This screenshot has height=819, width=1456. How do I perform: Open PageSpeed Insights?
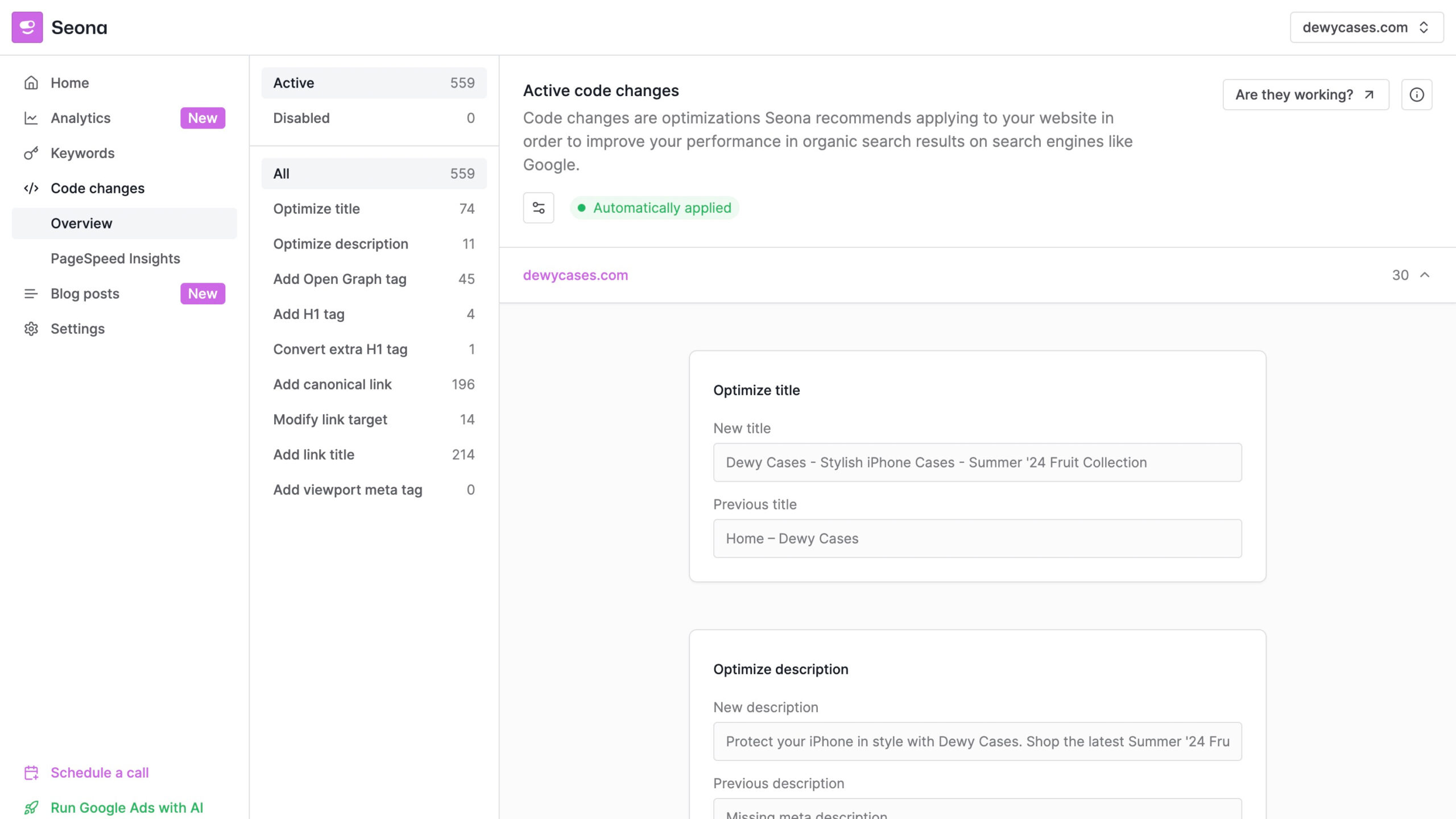[124, 259]
